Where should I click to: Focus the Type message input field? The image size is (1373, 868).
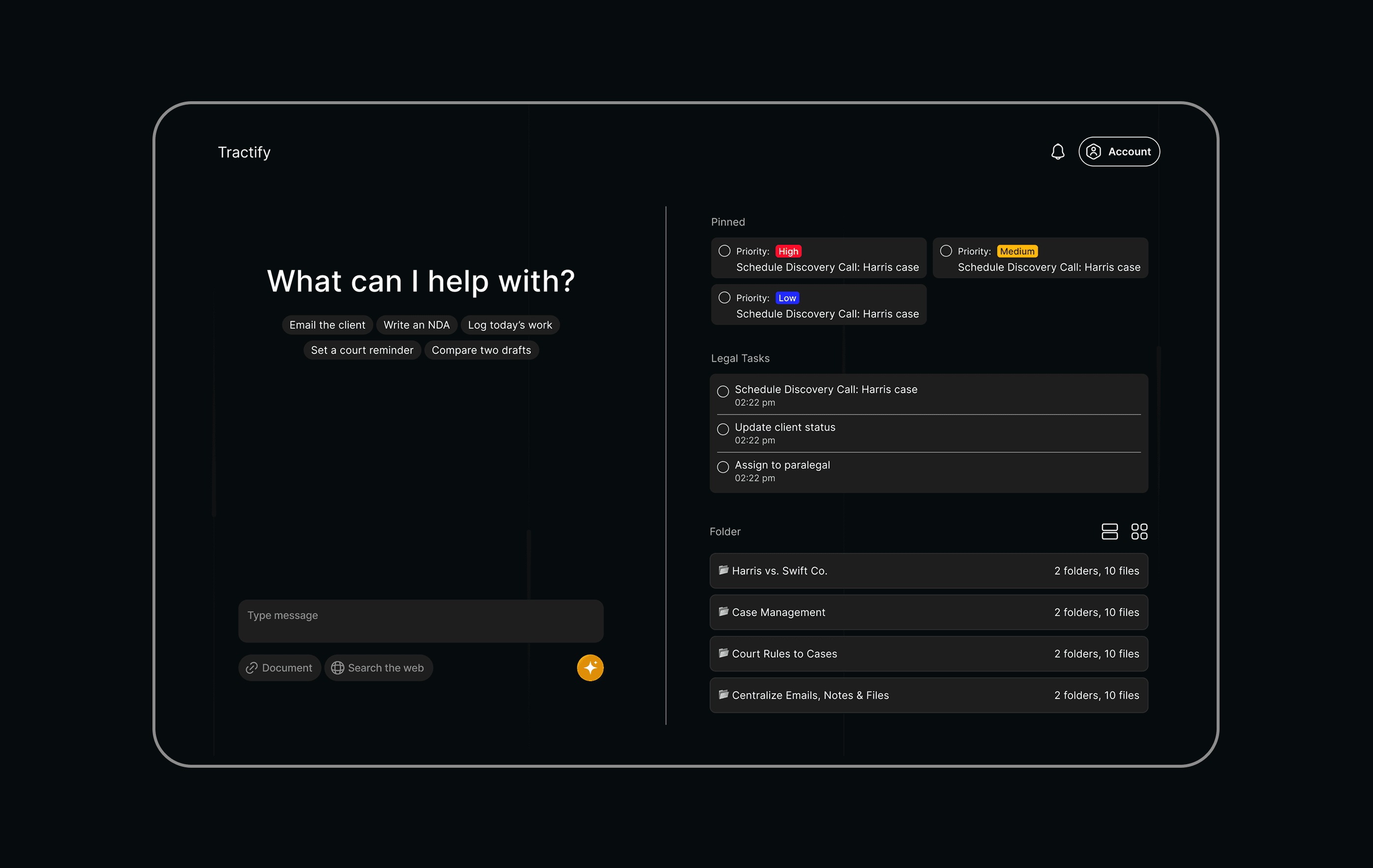pyautogui.click(x=421, y=620)
